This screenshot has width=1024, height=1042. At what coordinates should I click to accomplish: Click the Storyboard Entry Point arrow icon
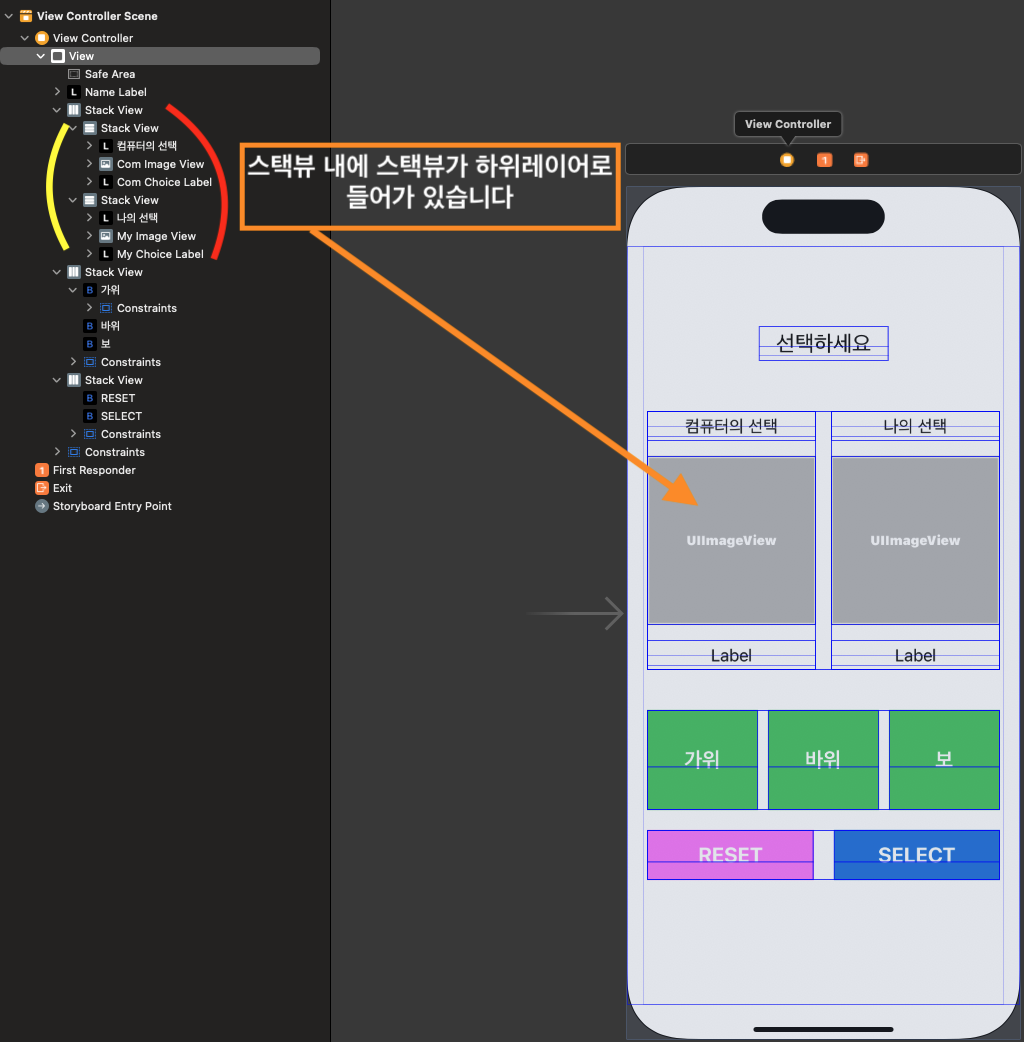click(42, 506)
